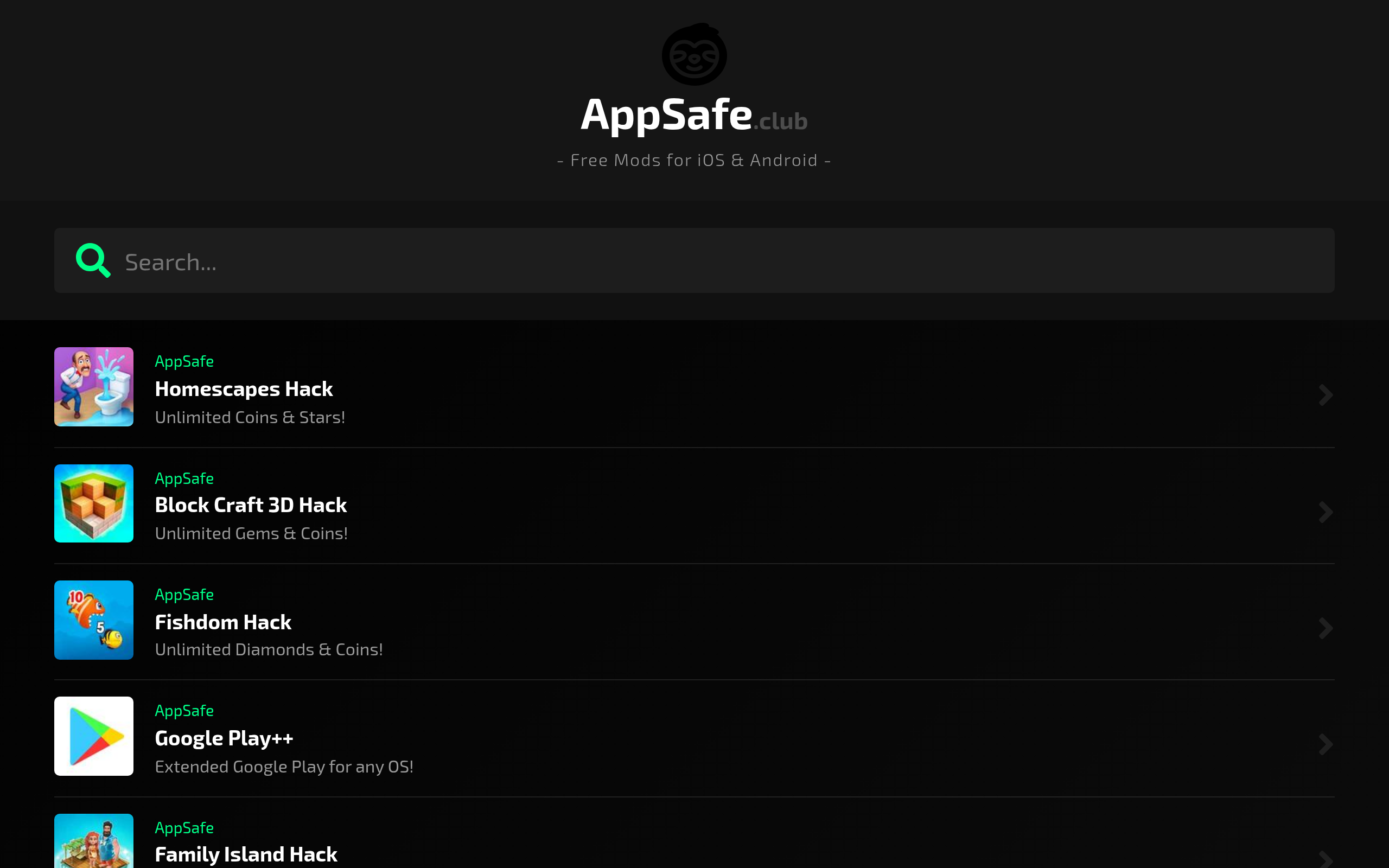The height and width of the screenshot is (868, 1389).
Task: Open the Fishdom Hack chevron arrow
Action: point(1326,628)
